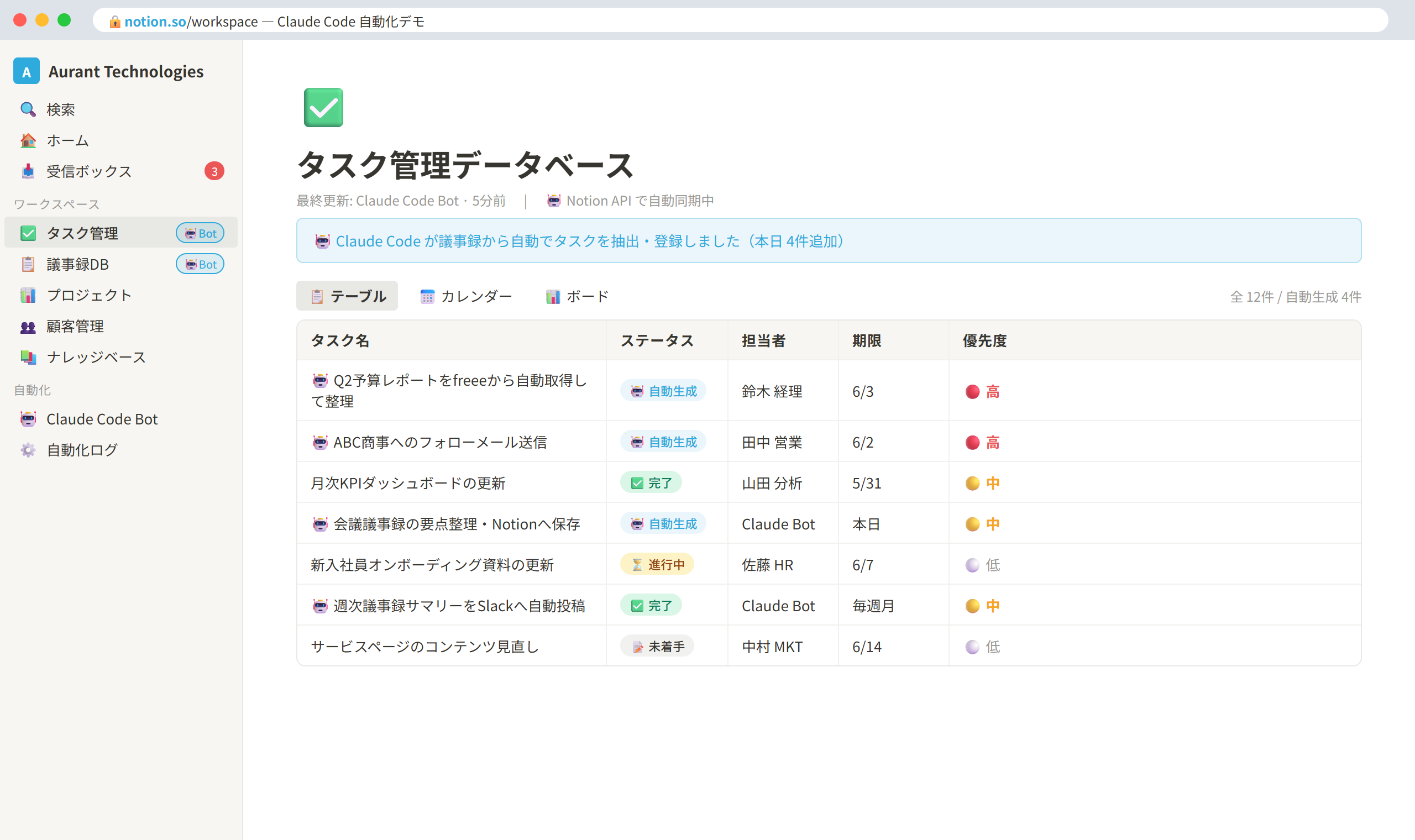Screen dimensions: 1415x840
Task: Open the プロジェクト page
Action: pyautogui.click(x=121, y=295)
